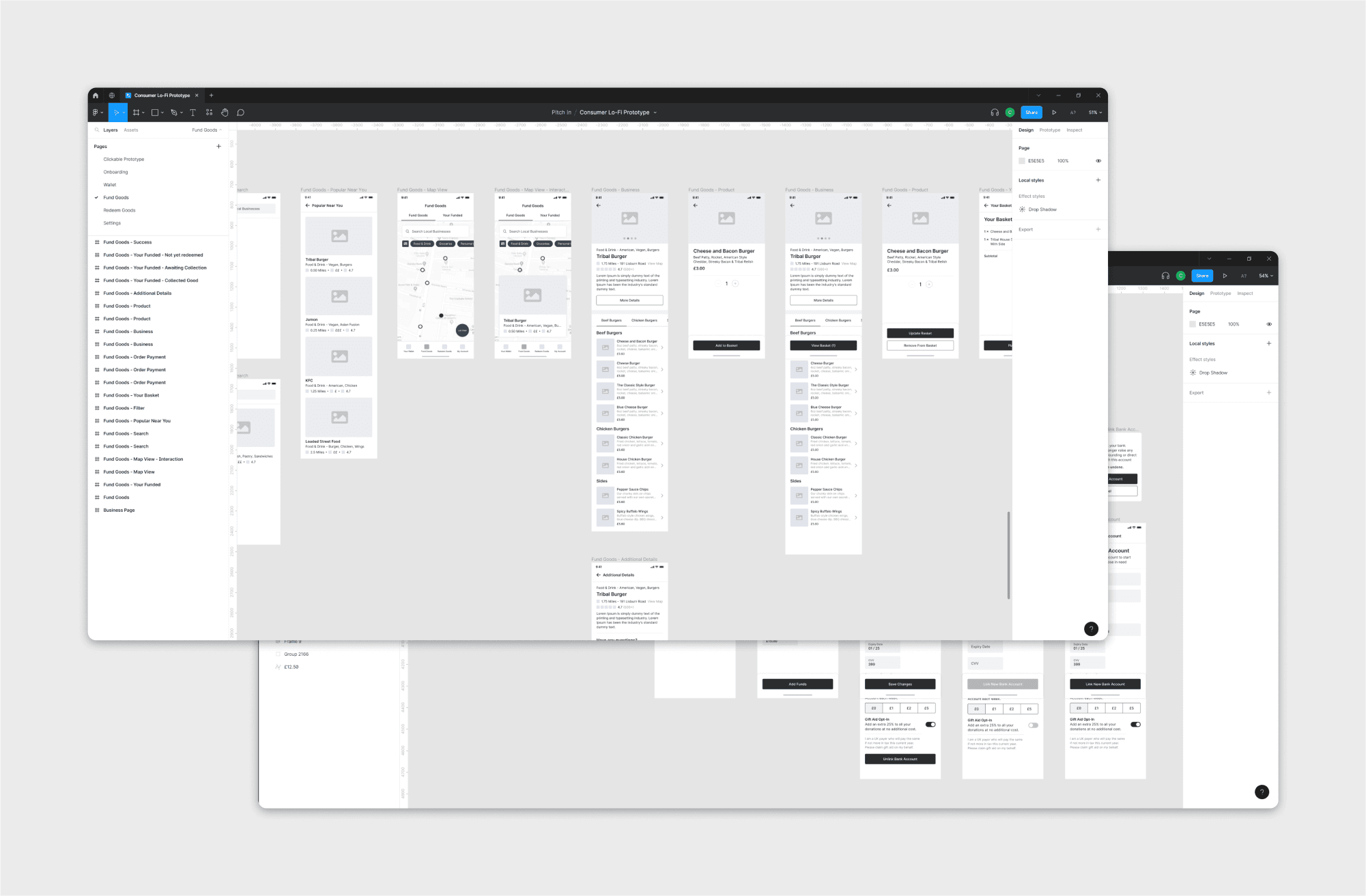Screen dimensions: 1366x896
Task: Click the Share button in the back window
Action: [x=1202, y=276]
